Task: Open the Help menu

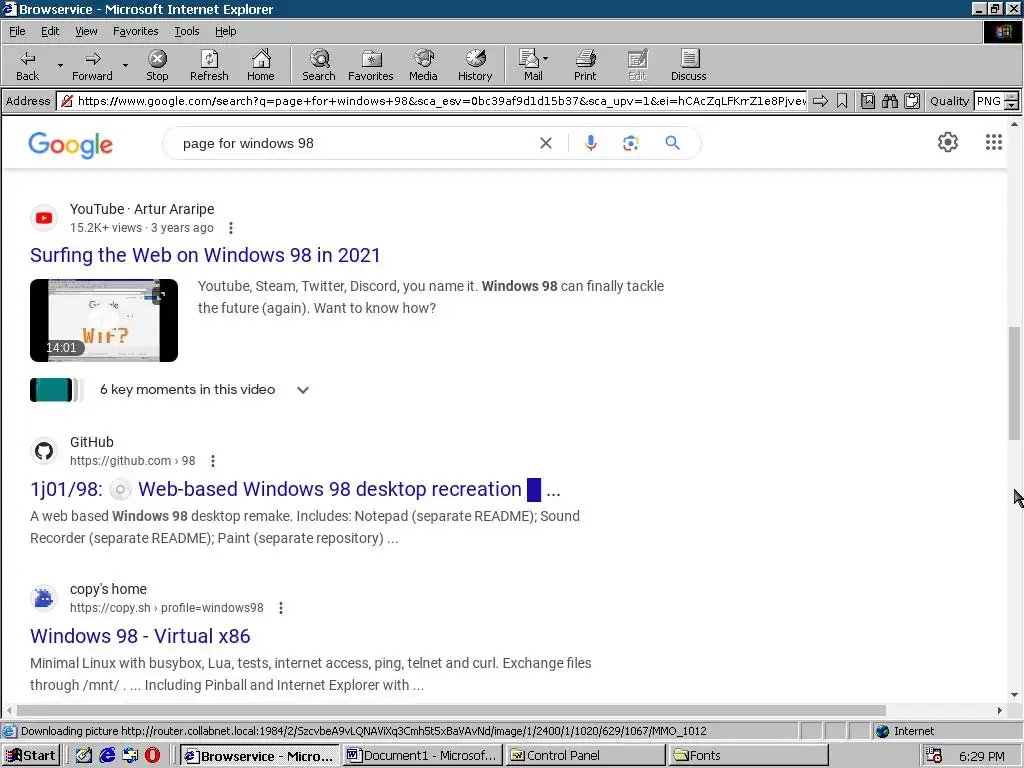Action: tap(225, 31)
